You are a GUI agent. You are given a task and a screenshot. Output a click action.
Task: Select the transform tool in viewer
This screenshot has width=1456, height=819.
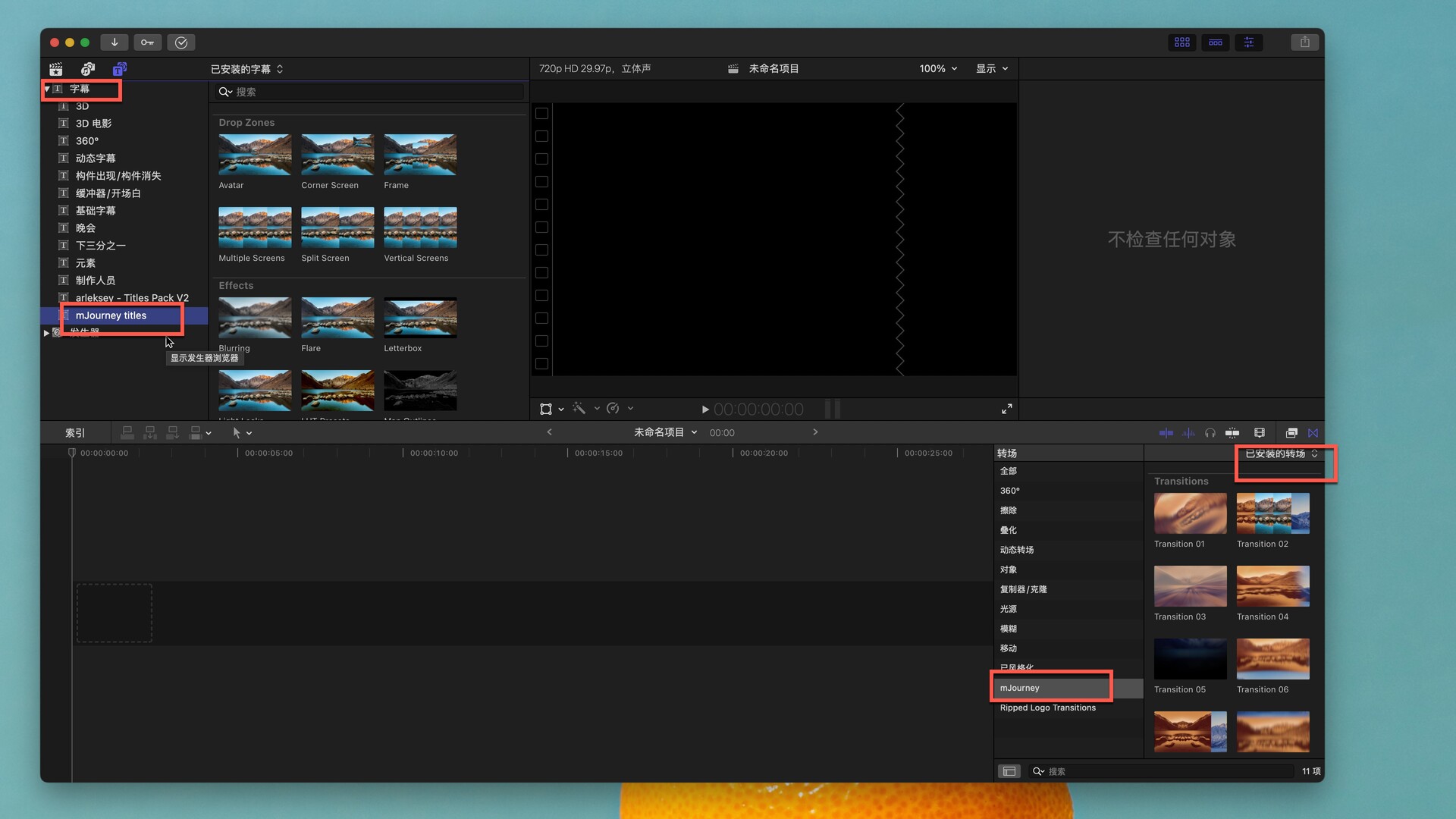(x=546, y=409)
